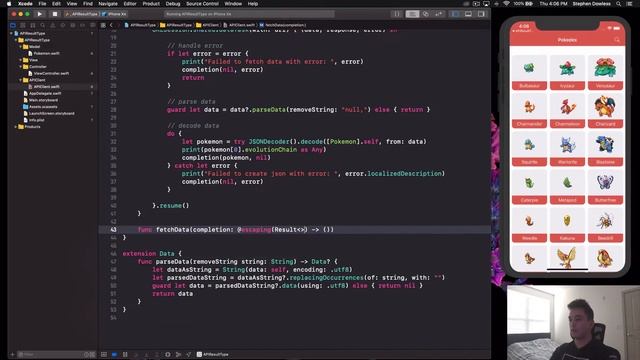Image resolution: width=640 pixels, height=360 pixels.
Task: Click the Wi-Fi status icon
Action: 506,4
